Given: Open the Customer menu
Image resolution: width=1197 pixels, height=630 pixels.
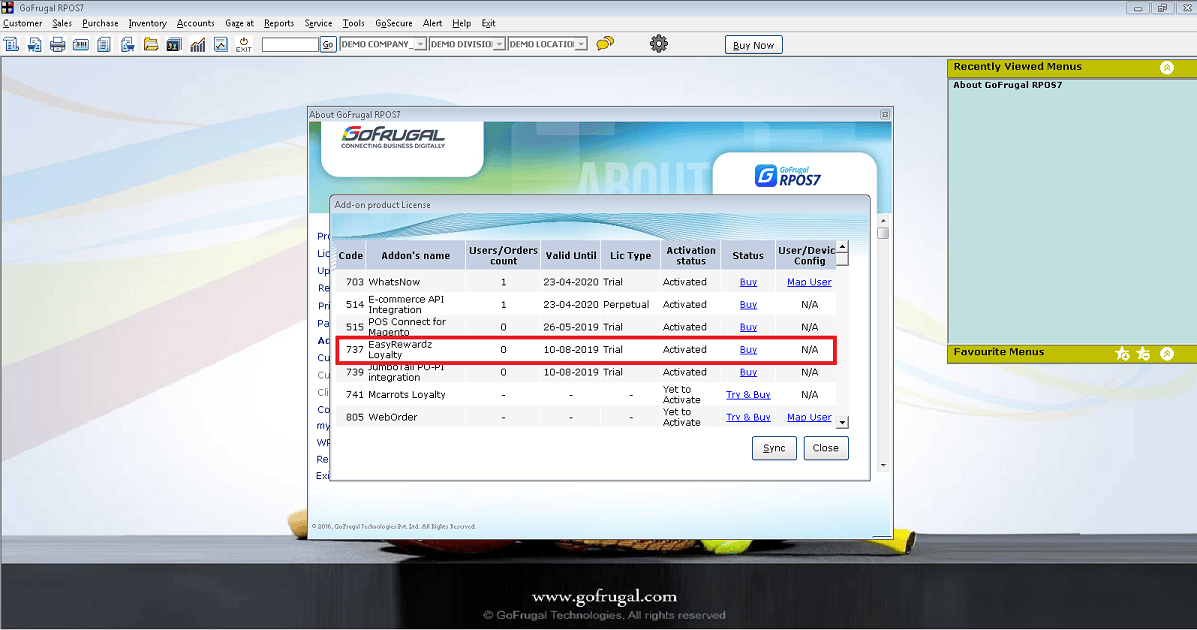Looking at the screenshot, I should coord(23,23).
